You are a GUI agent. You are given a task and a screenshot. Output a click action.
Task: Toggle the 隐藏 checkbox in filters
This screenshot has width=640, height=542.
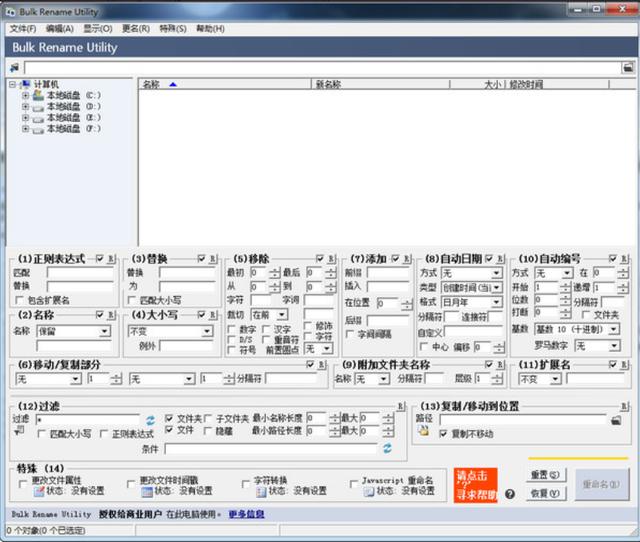208,431
